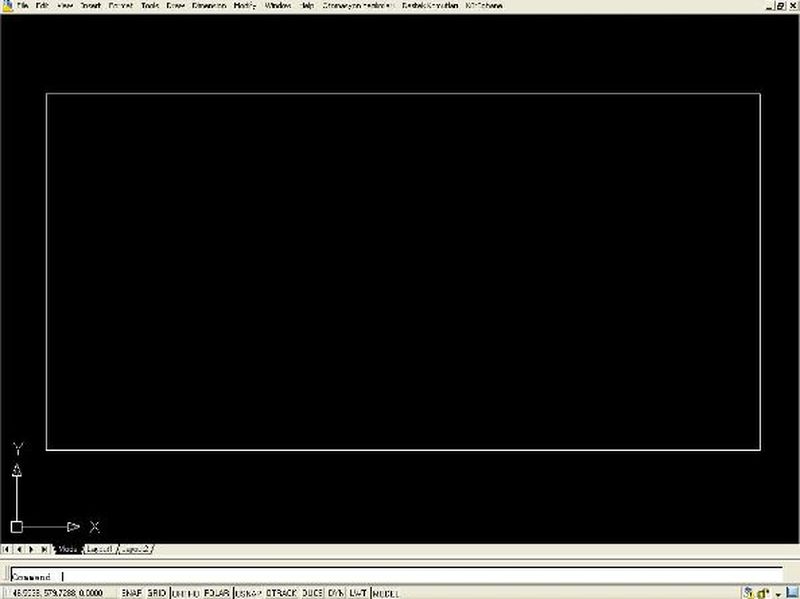Screen dimensions: 800x599
Task: Open the Modify menu
Action: pos(244,6)
